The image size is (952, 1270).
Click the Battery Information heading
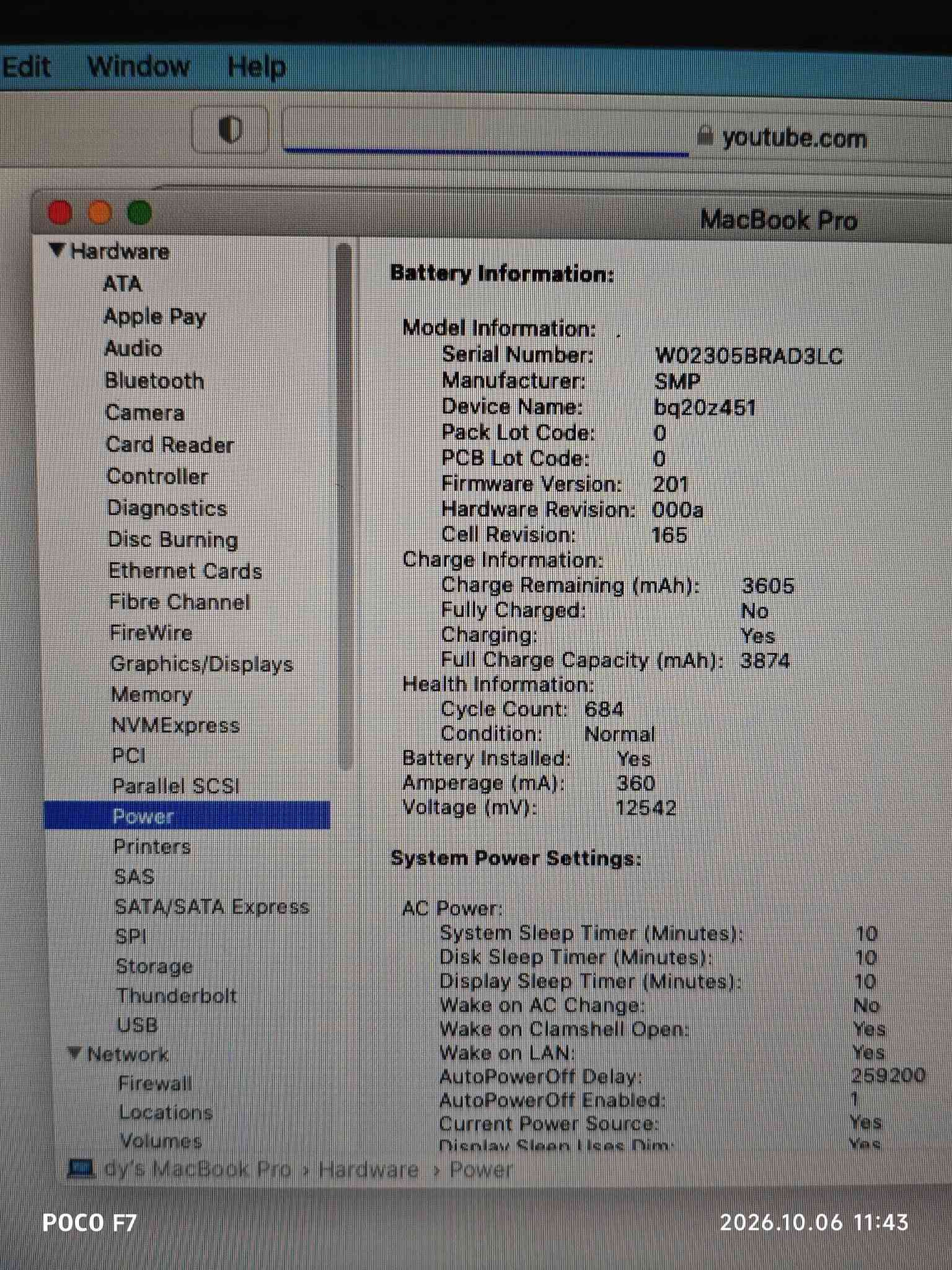pyautogui.click(x=502, y=274)
